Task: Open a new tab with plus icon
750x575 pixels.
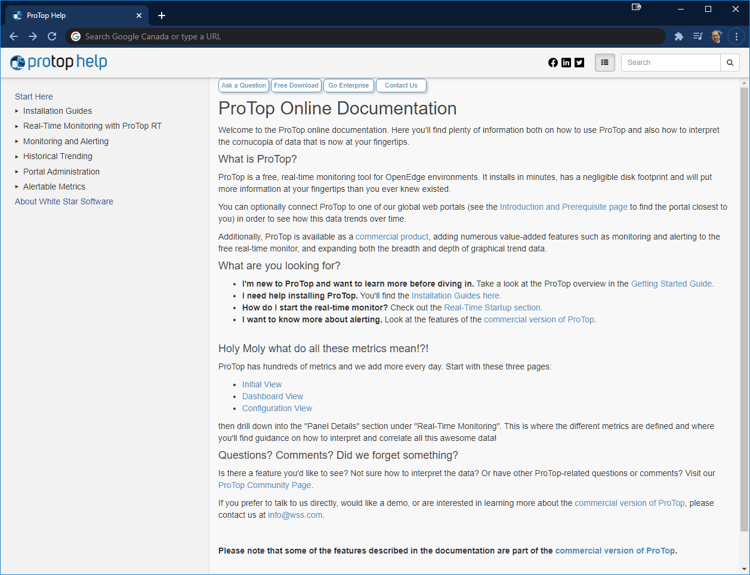Action: pos(162,16)
